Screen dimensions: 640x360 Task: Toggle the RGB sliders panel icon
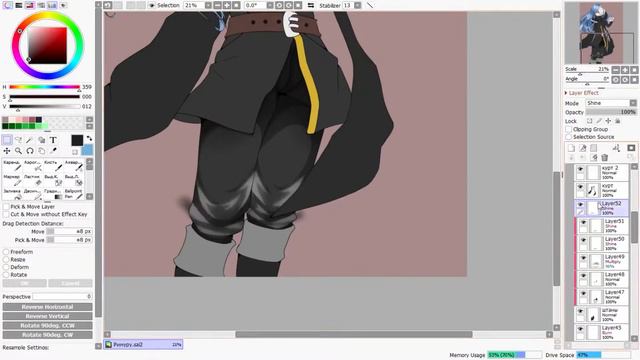[19, 5]
